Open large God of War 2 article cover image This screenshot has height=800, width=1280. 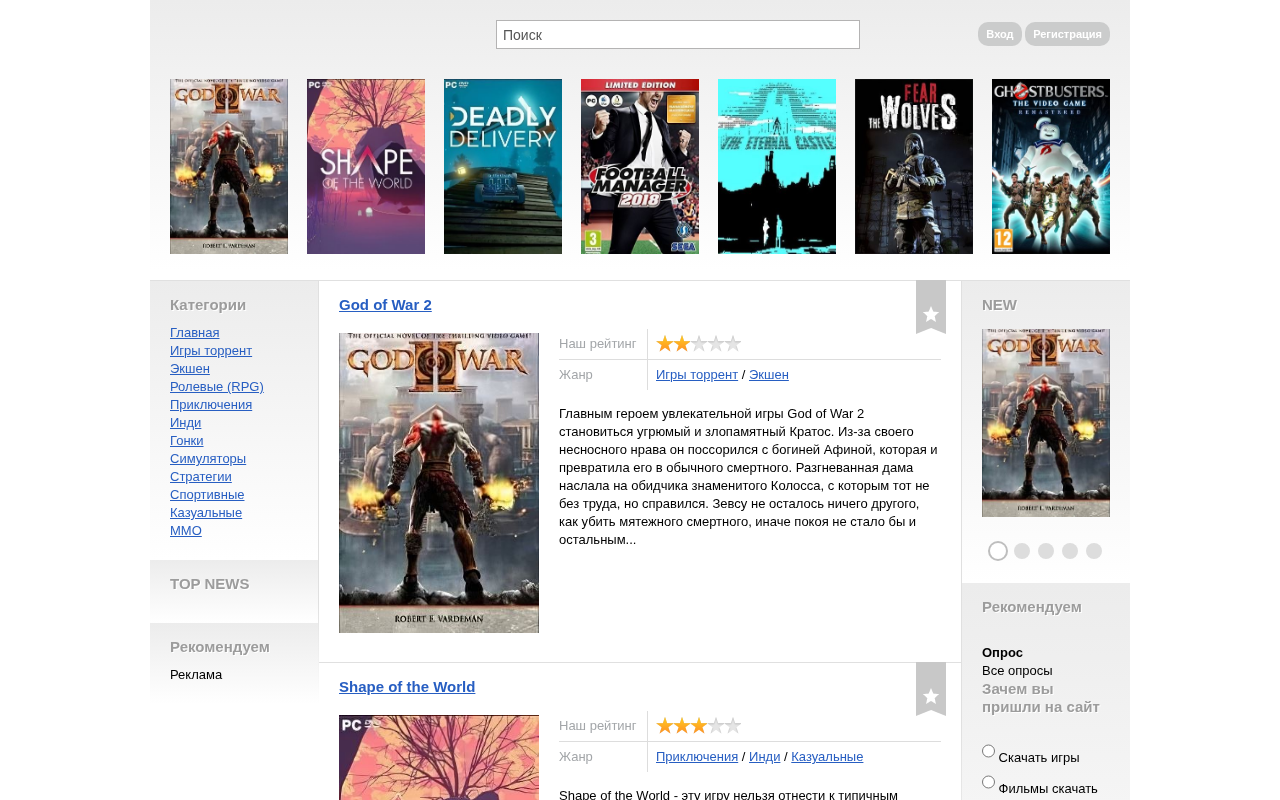coord(439,483)
